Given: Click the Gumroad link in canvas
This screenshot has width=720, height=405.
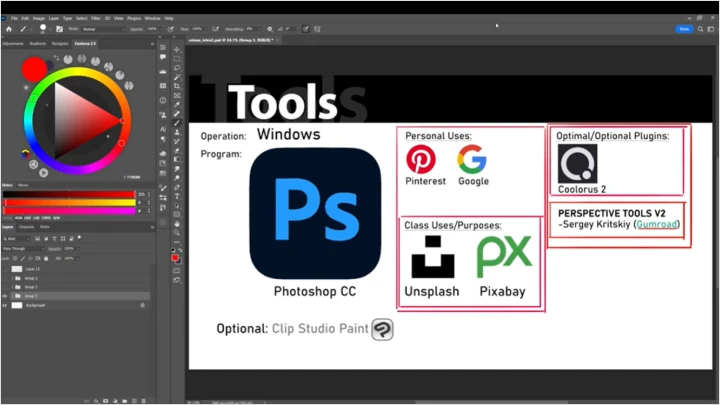Looking at the screenshot, I should [x=657, y=224].
